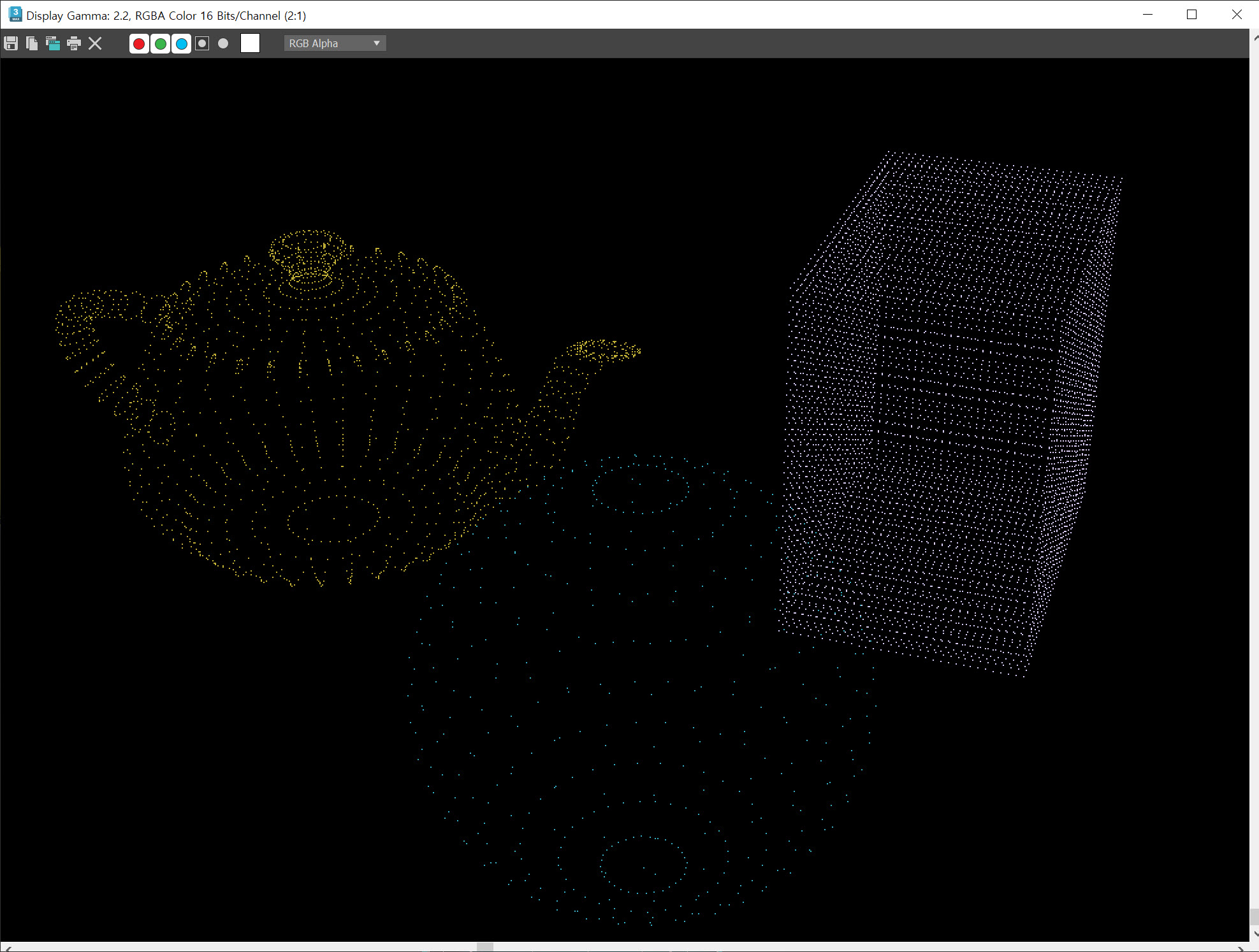Image resolution: width=1259 pixels, height=952 pixels.
Task: Toggle the blue channel display
Action: [x=182, y=43]
